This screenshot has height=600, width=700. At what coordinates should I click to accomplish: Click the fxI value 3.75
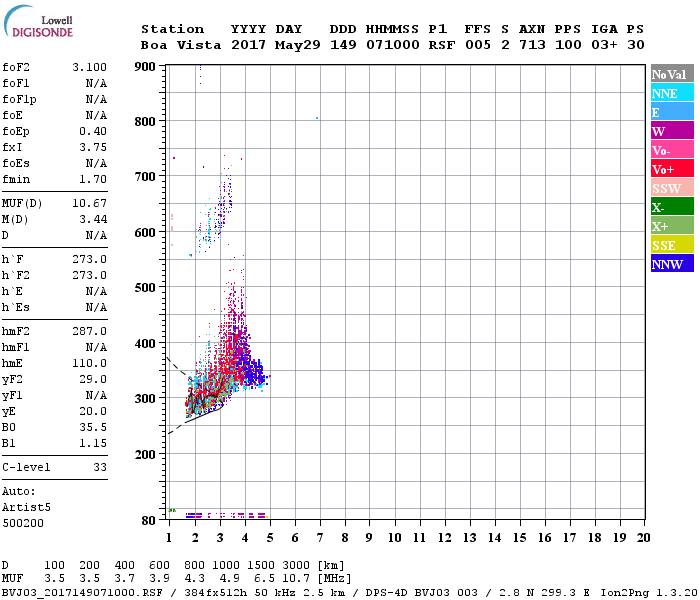coord(93,147)
